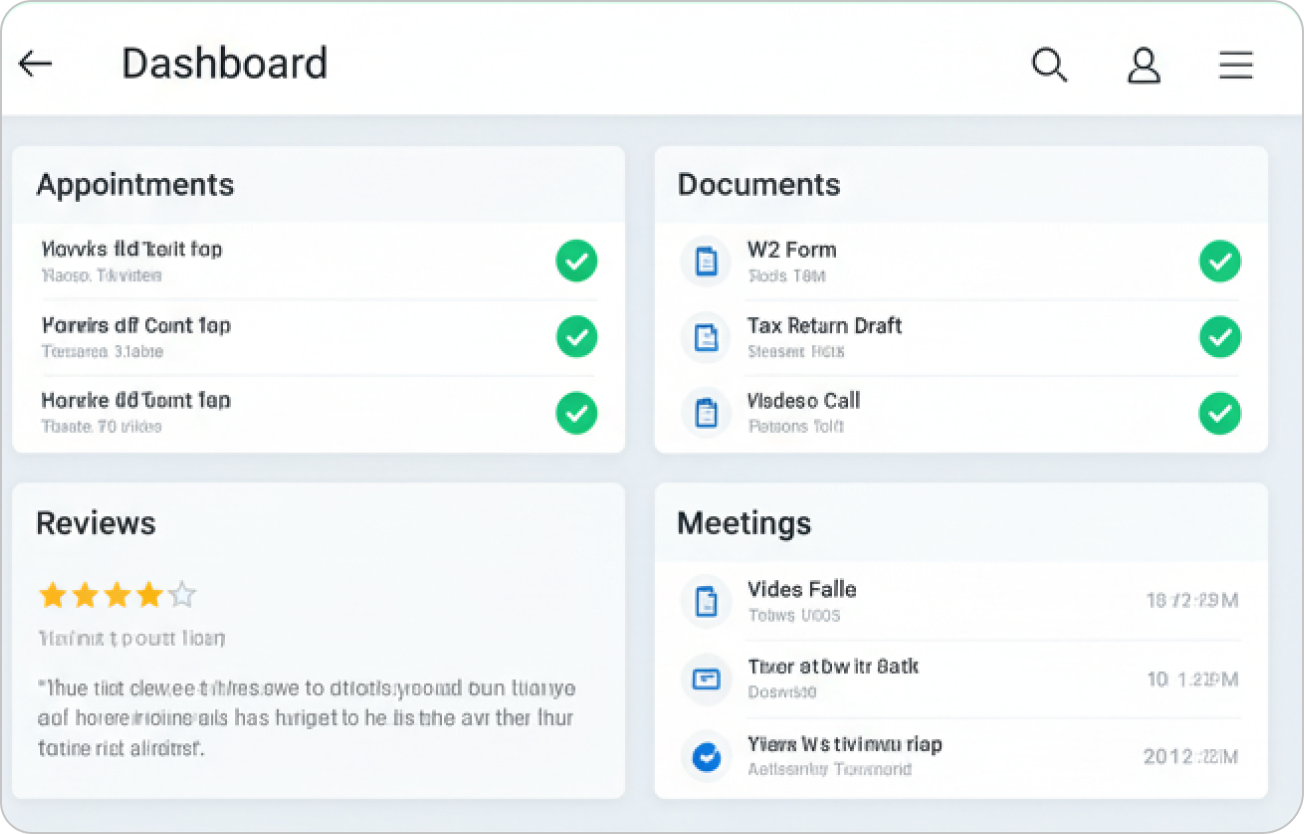This screenshot has width=1304, height=834.
Task: Toggle the second appointment's green checkmark
Action: pyautogui.click(x=576, y=337)
